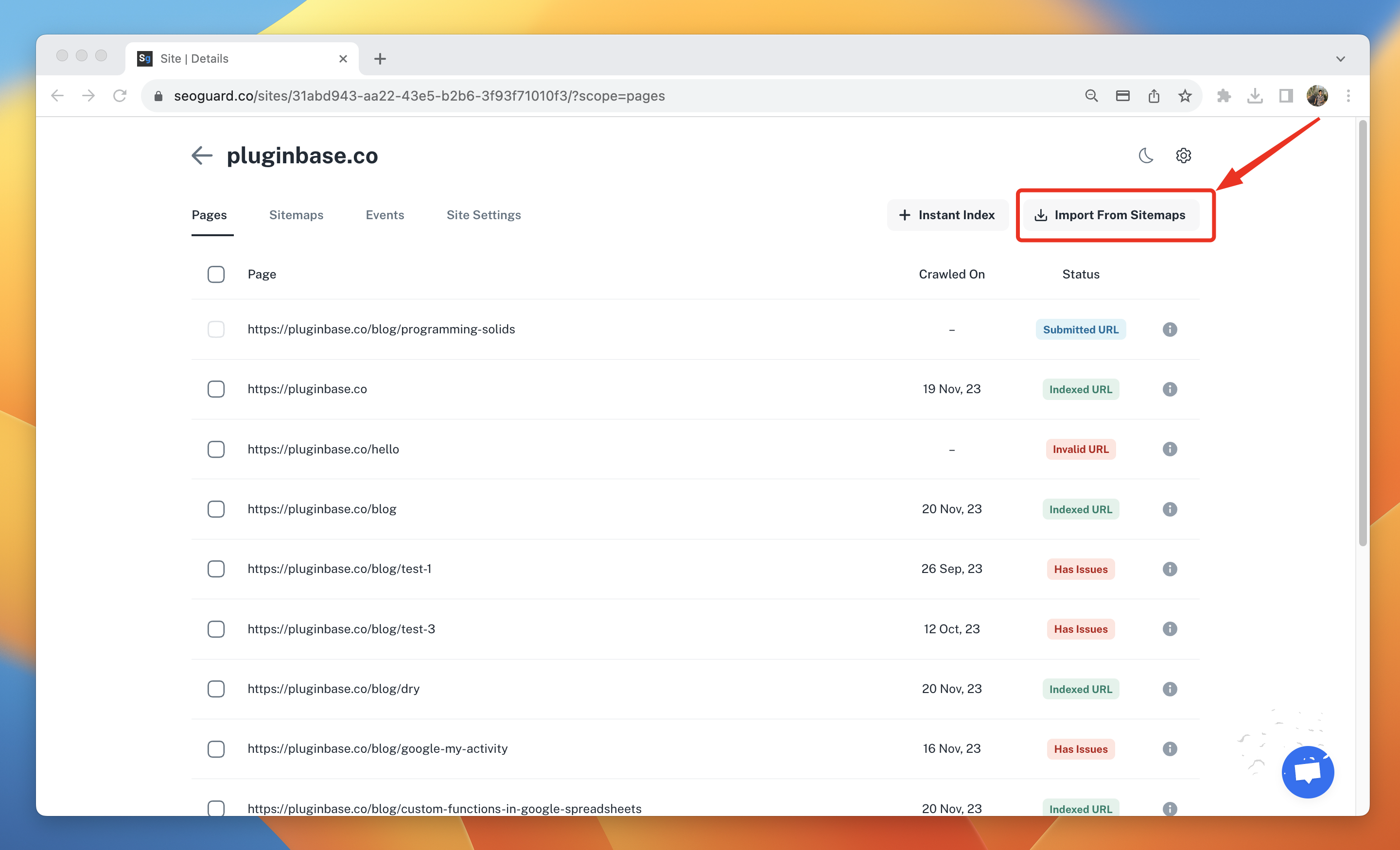Select all pages header checkbox
Image resolution: width=1400 pixels, height=850 pixels.
(x=216, y=275)
